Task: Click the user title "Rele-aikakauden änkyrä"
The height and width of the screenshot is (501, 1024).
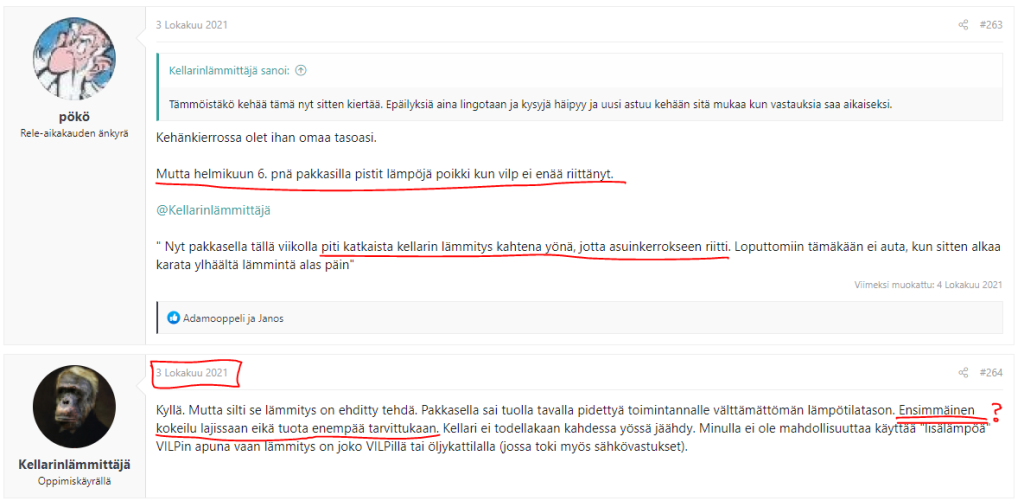Action: click(x=75, y=134)
